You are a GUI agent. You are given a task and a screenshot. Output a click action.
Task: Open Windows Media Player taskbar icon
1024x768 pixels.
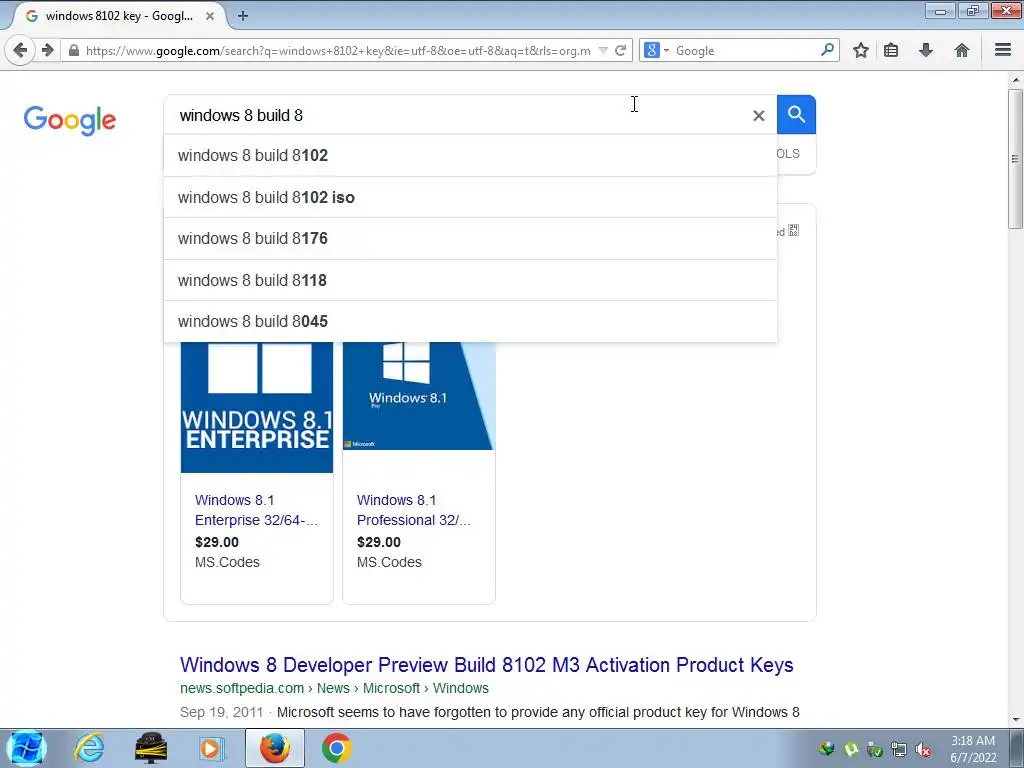click(x=212, y=748)
